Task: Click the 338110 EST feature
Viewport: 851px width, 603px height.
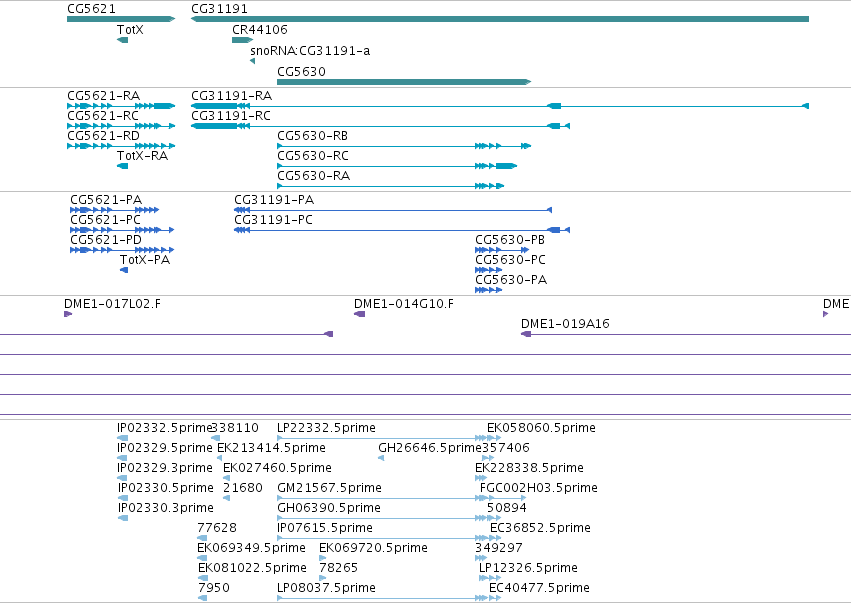Action: pos(215,438)
